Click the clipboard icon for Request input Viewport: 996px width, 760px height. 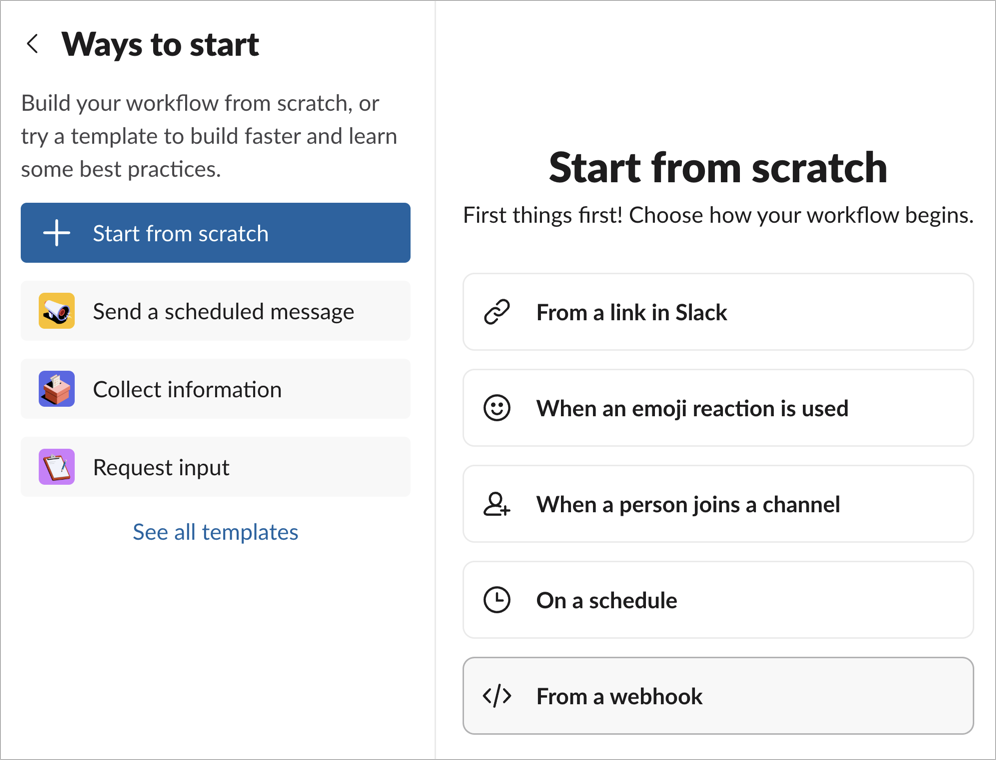[x=57, y=467]
